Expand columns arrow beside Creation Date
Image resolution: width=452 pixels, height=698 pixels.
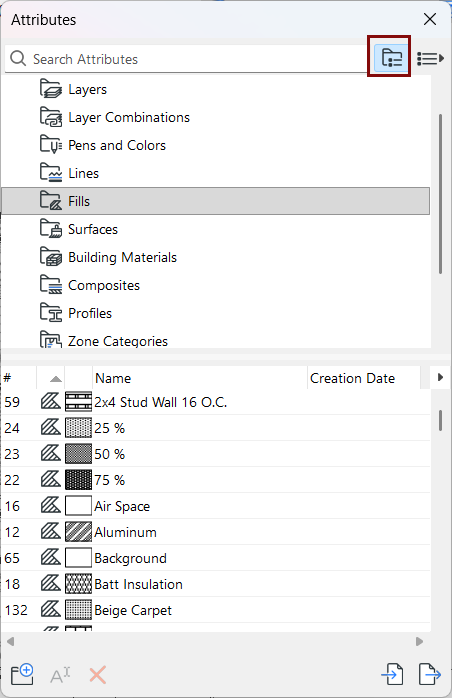[x=440, y=377]
